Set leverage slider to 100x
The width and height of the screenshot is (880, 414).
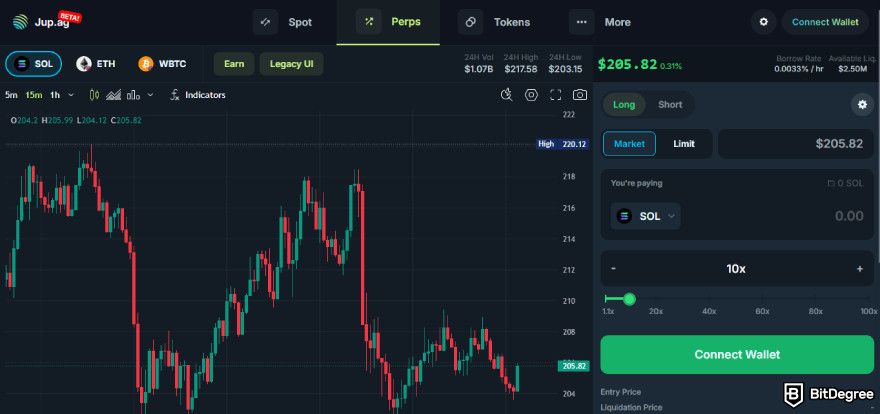pyautogui.click(x=869, y=311)
